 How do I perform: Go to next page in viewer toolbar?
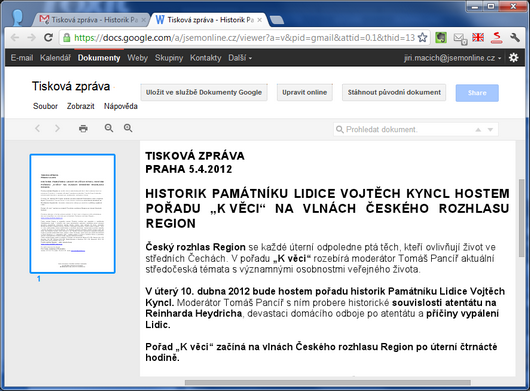57,128
